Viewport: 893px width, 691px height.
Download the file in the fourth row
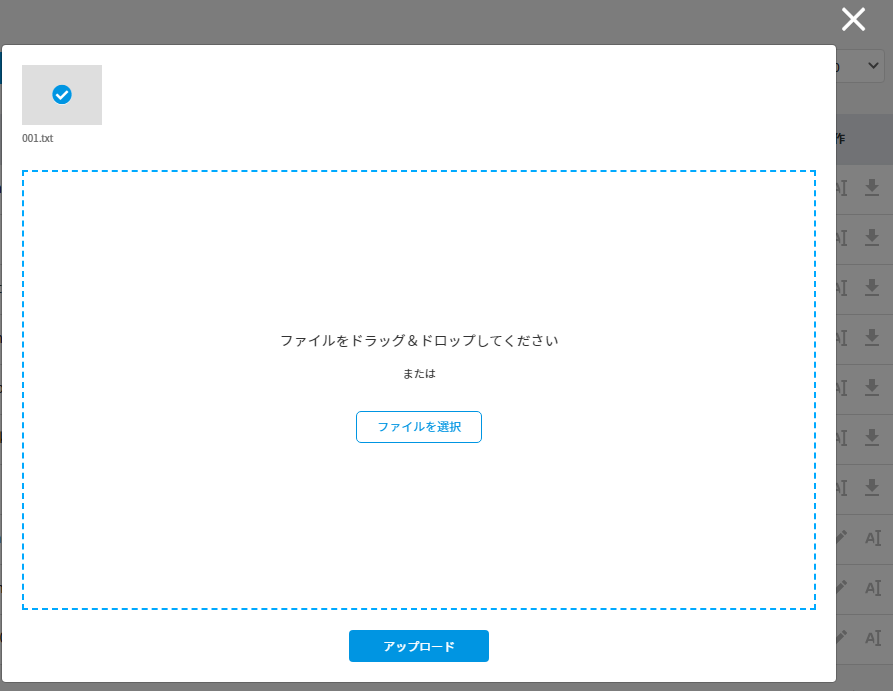pos(872,337)
